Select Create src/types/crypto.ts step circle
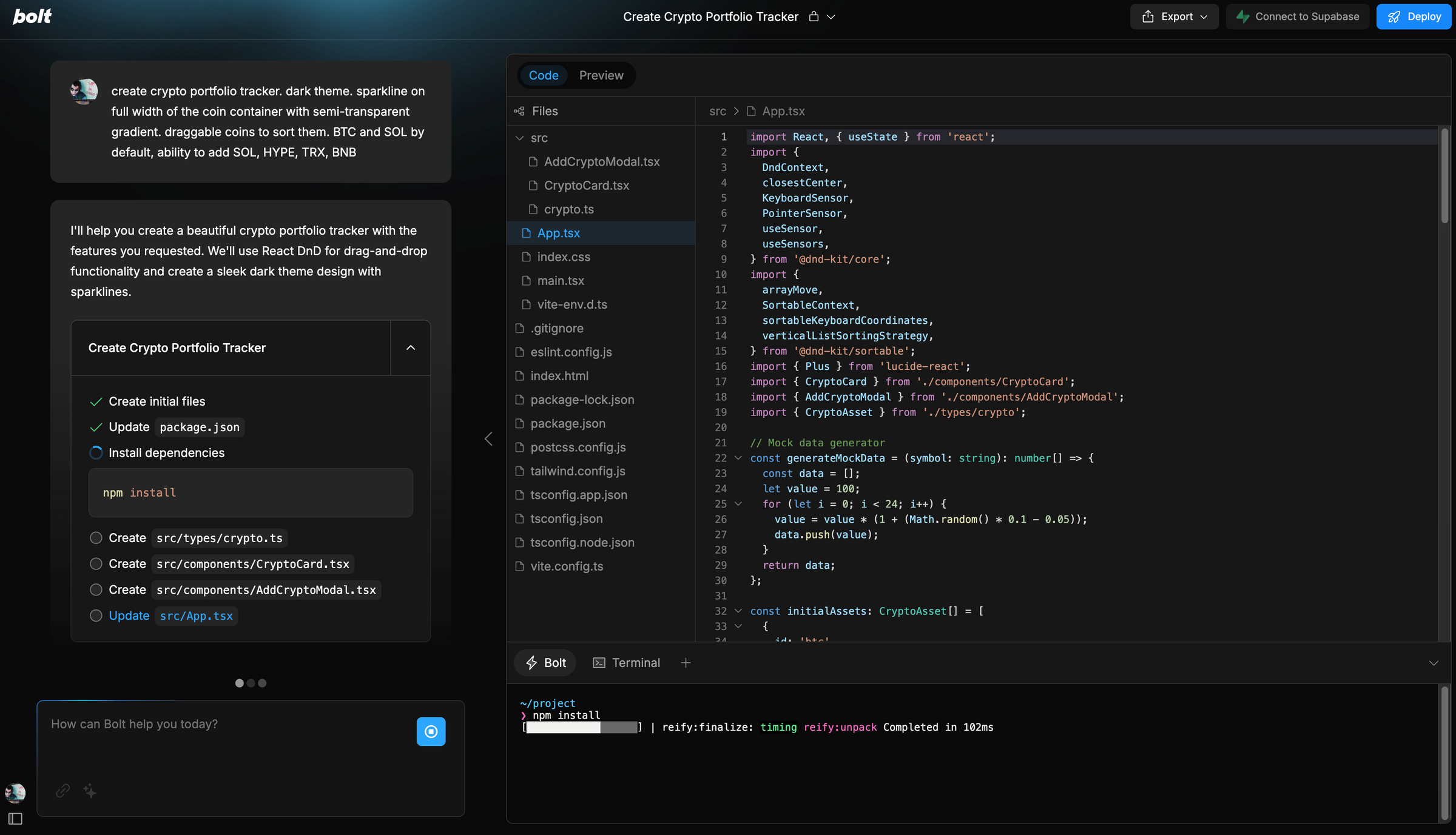The width and height of the screenshot is (1456, 835). pyautogui.click(x=96, y=538)
